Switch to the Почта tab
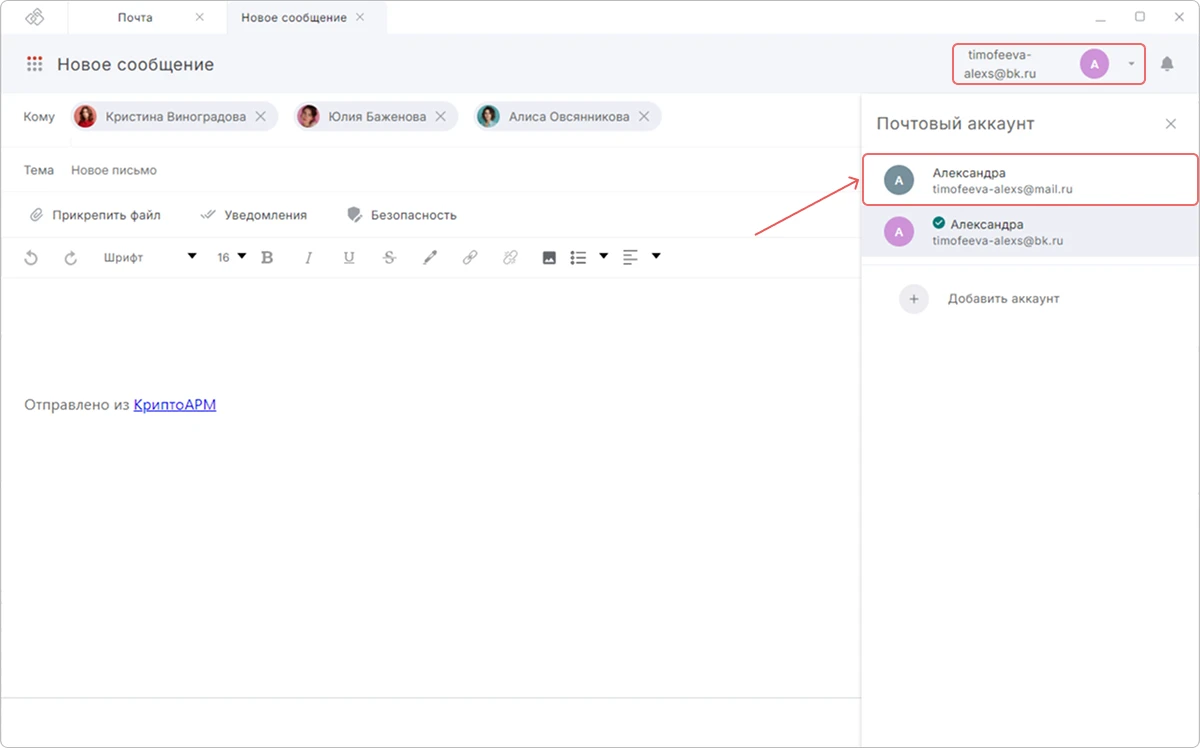The image size is (1200, 748). tap(135, 18)
